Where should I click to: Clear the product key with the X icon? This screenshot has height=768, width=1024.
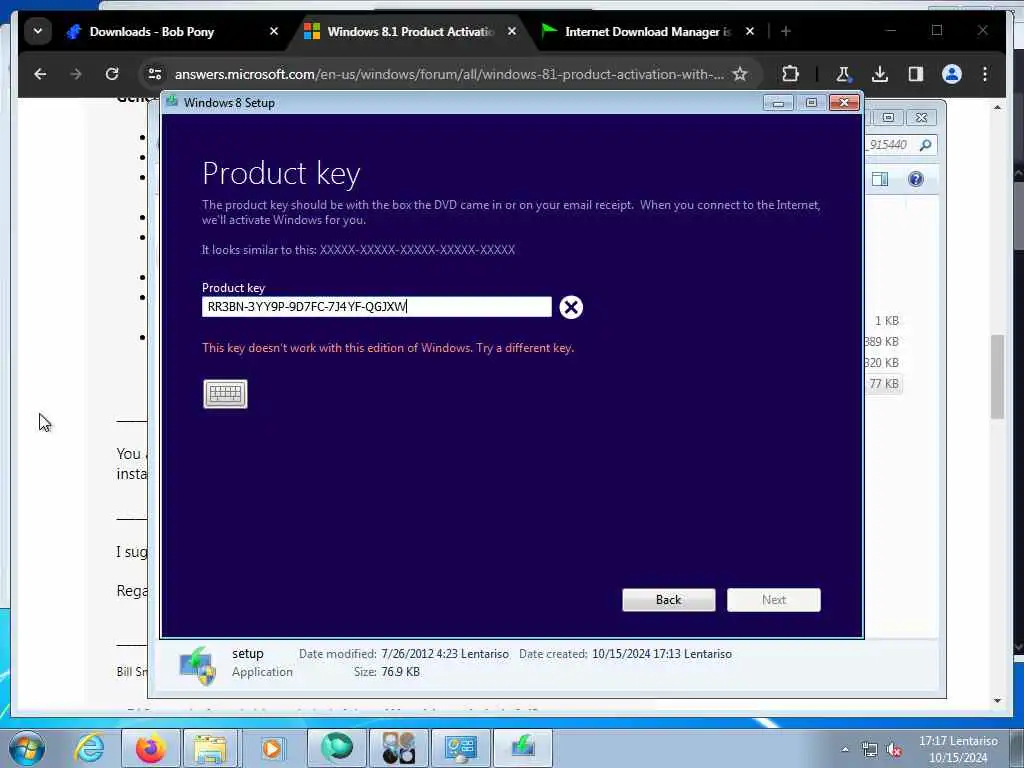pyautogui.click(x=571, y=307)
